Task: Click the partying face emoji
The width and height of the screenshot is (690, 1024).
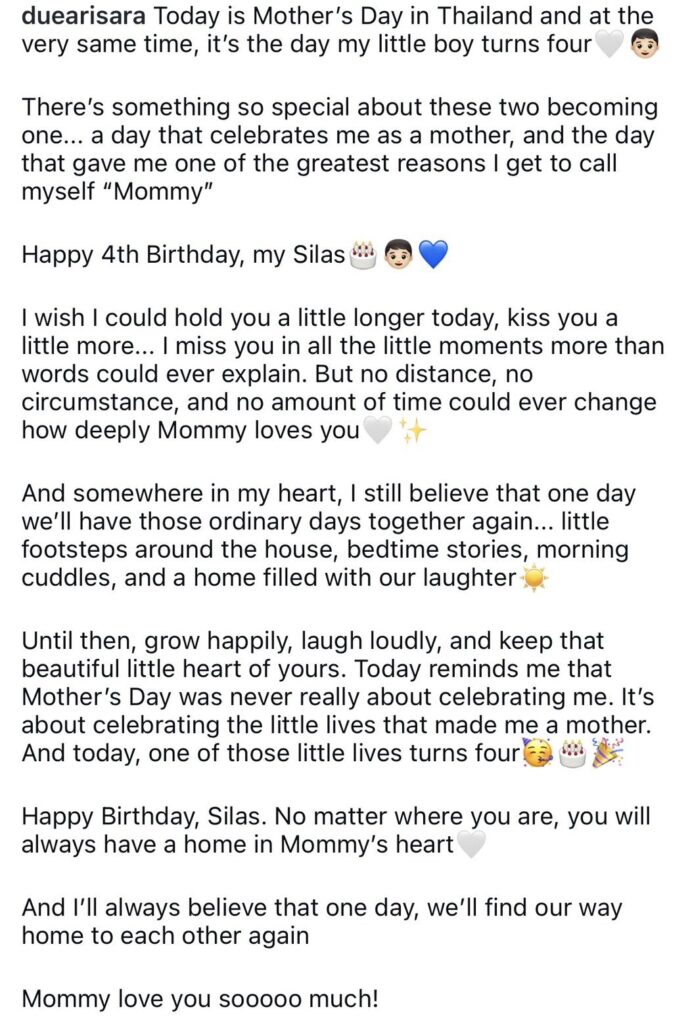Action: point(538,754)
